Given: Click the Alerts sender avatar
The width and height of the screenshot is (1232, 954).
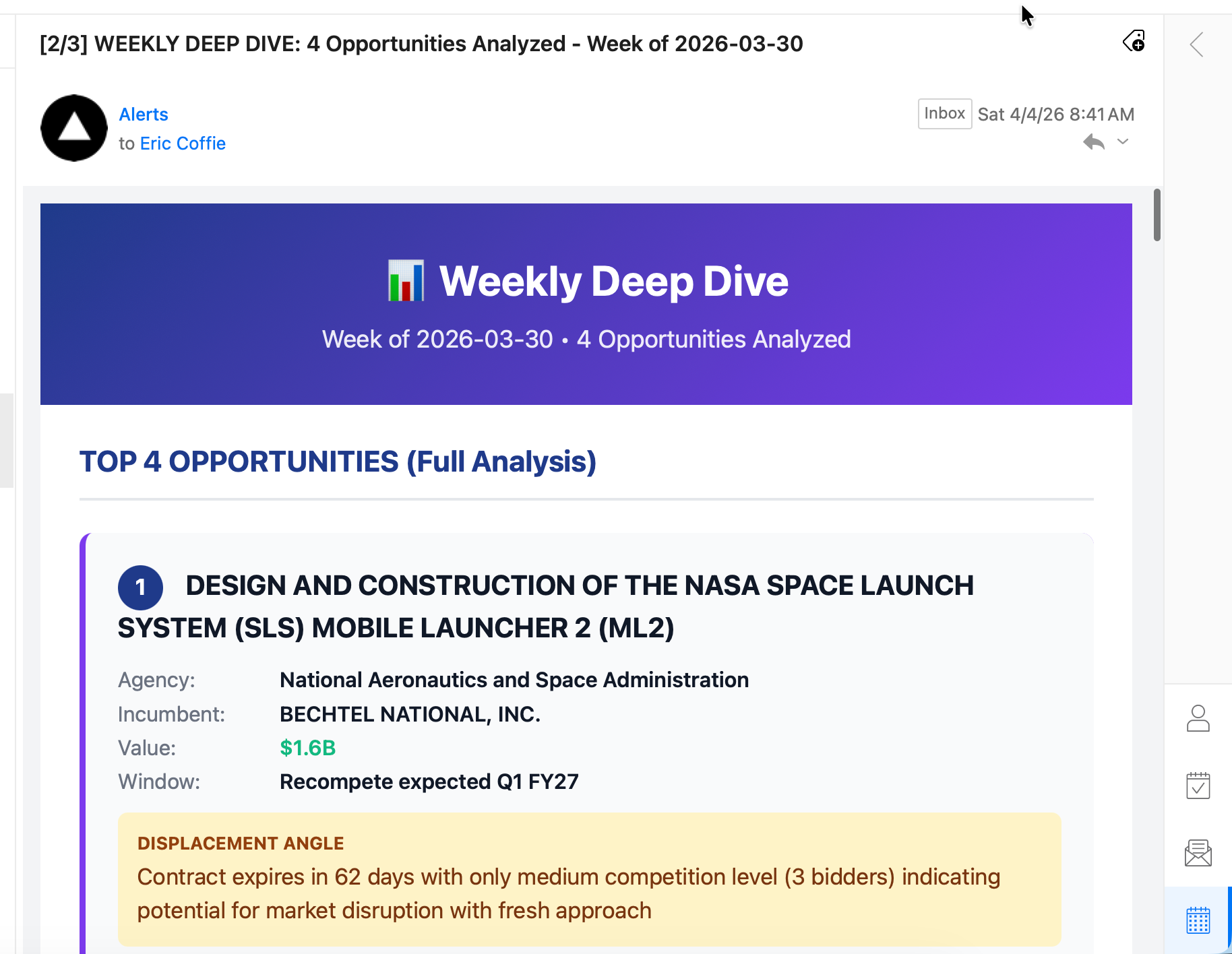Looking at the screenshot, I should [74, 128].
